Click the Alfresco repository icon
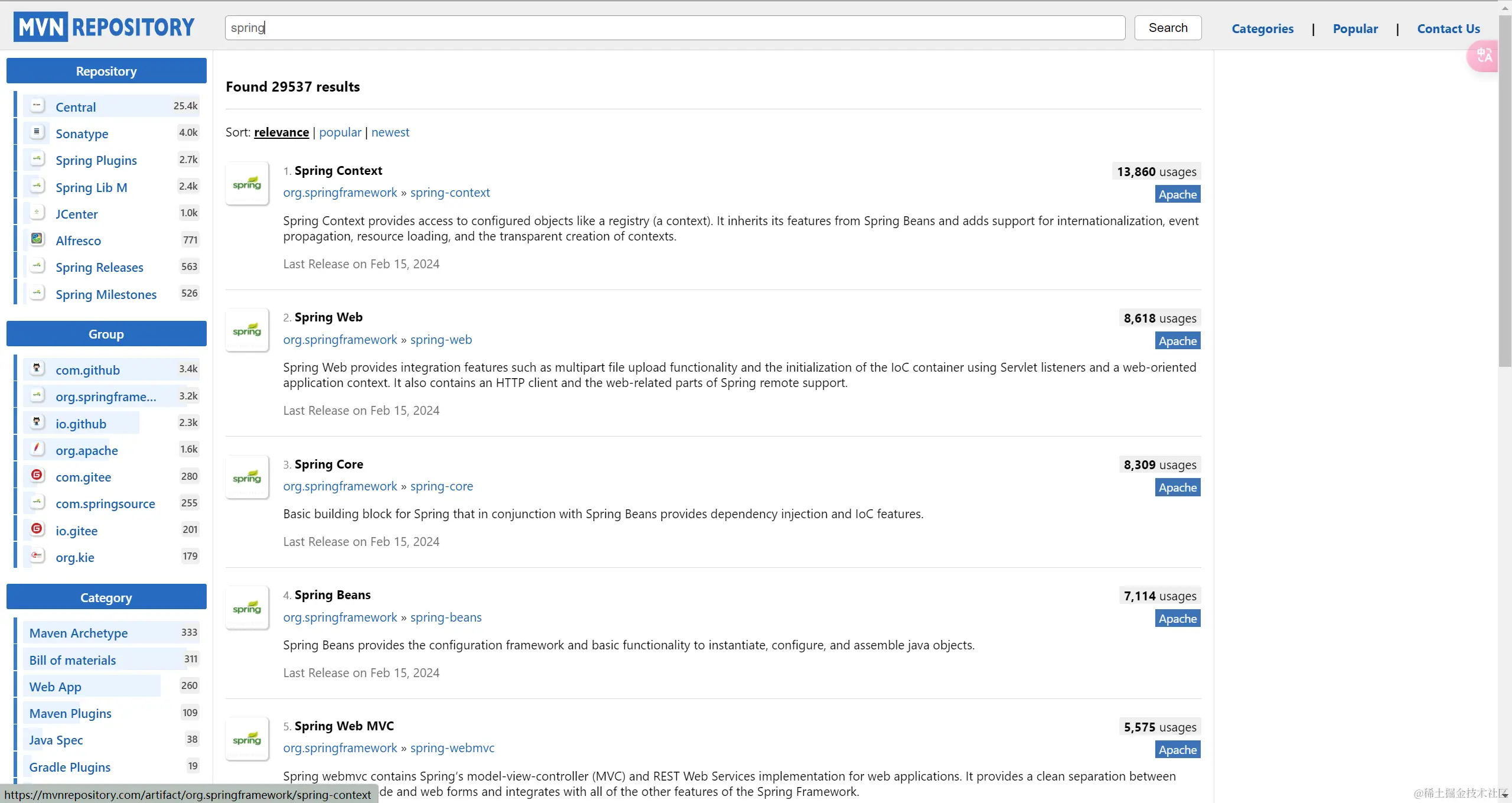1512x803 pixels. point(37,239)
